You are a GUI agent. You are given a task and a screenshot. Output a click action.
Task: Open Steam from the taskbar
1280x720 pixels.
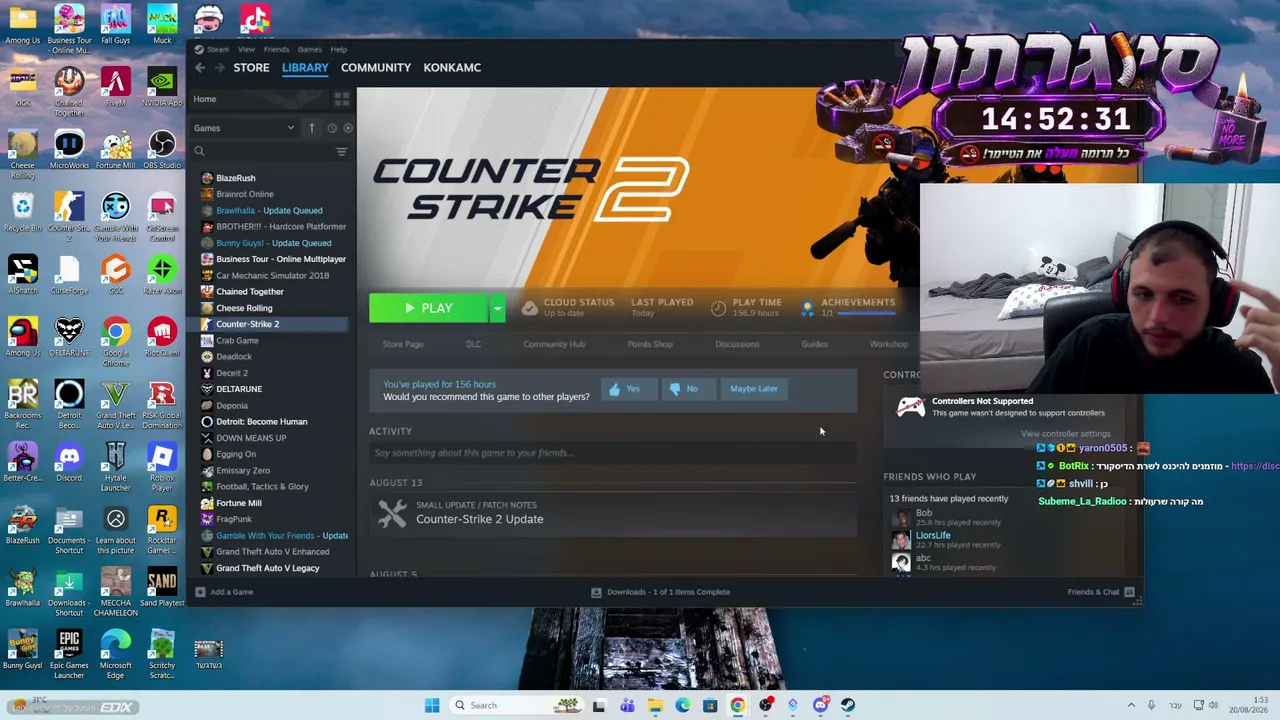pyautogui.click(x=848, y=706)
